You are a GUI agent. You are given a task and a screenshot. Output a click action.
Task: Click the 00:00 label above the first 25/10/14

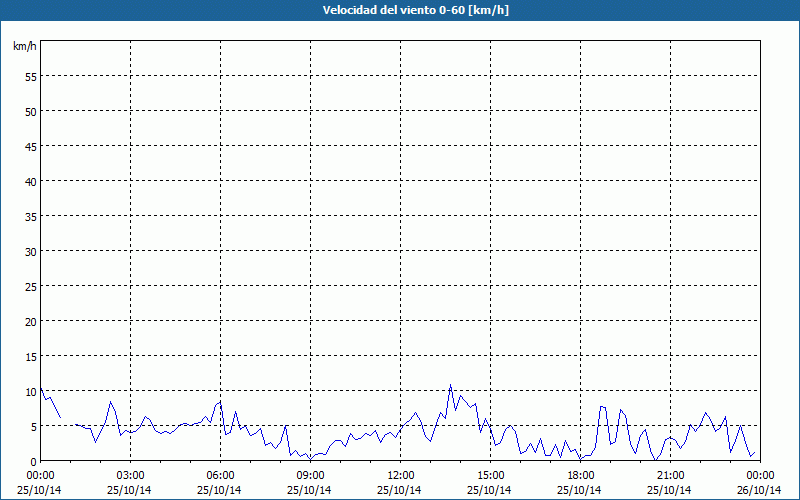(x=40, y=476)
